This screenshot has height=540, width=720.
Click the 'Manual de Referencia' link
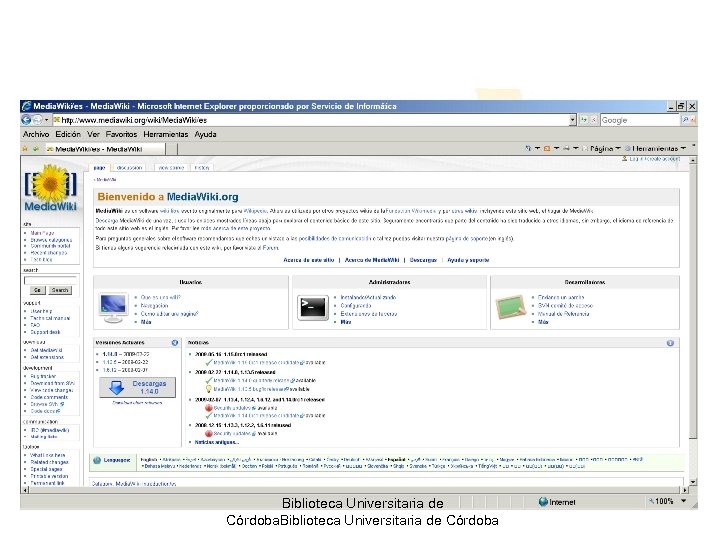[x=563, y=314]
